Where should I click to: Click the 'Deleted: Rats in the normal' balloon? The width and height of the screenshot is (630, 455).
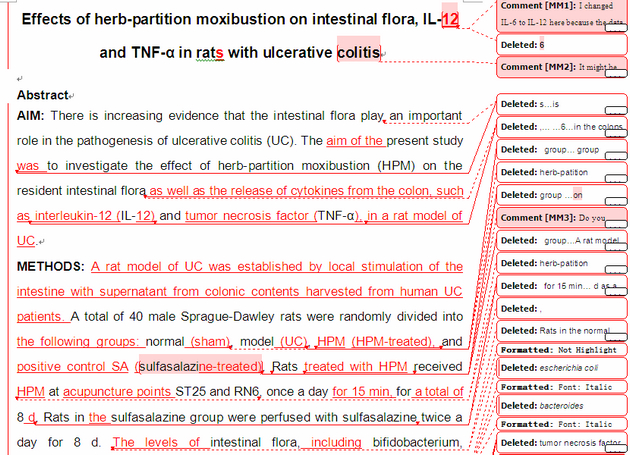click(555, 330)
